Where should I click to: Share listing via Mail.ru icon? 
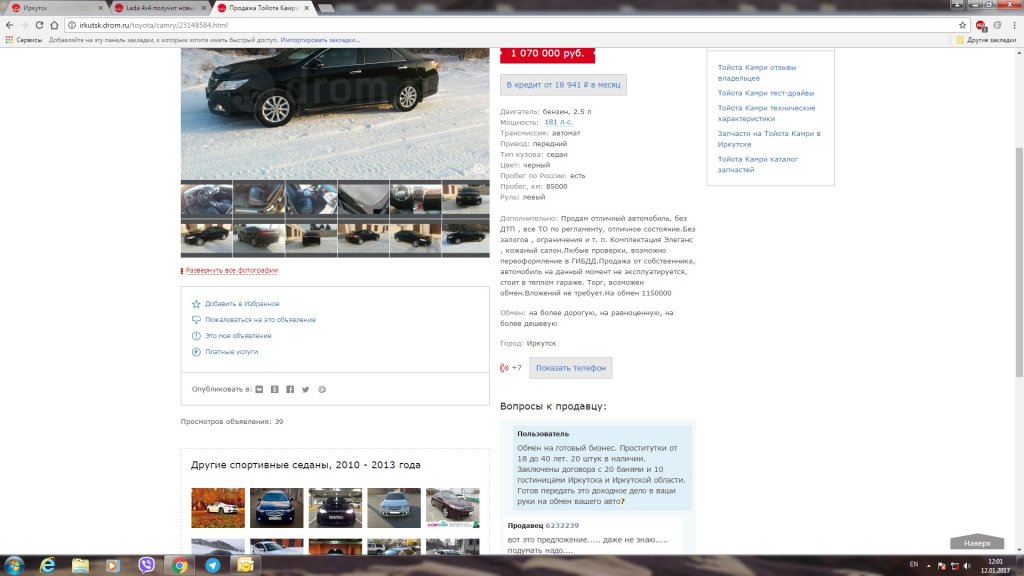click(x=322, y=389)
